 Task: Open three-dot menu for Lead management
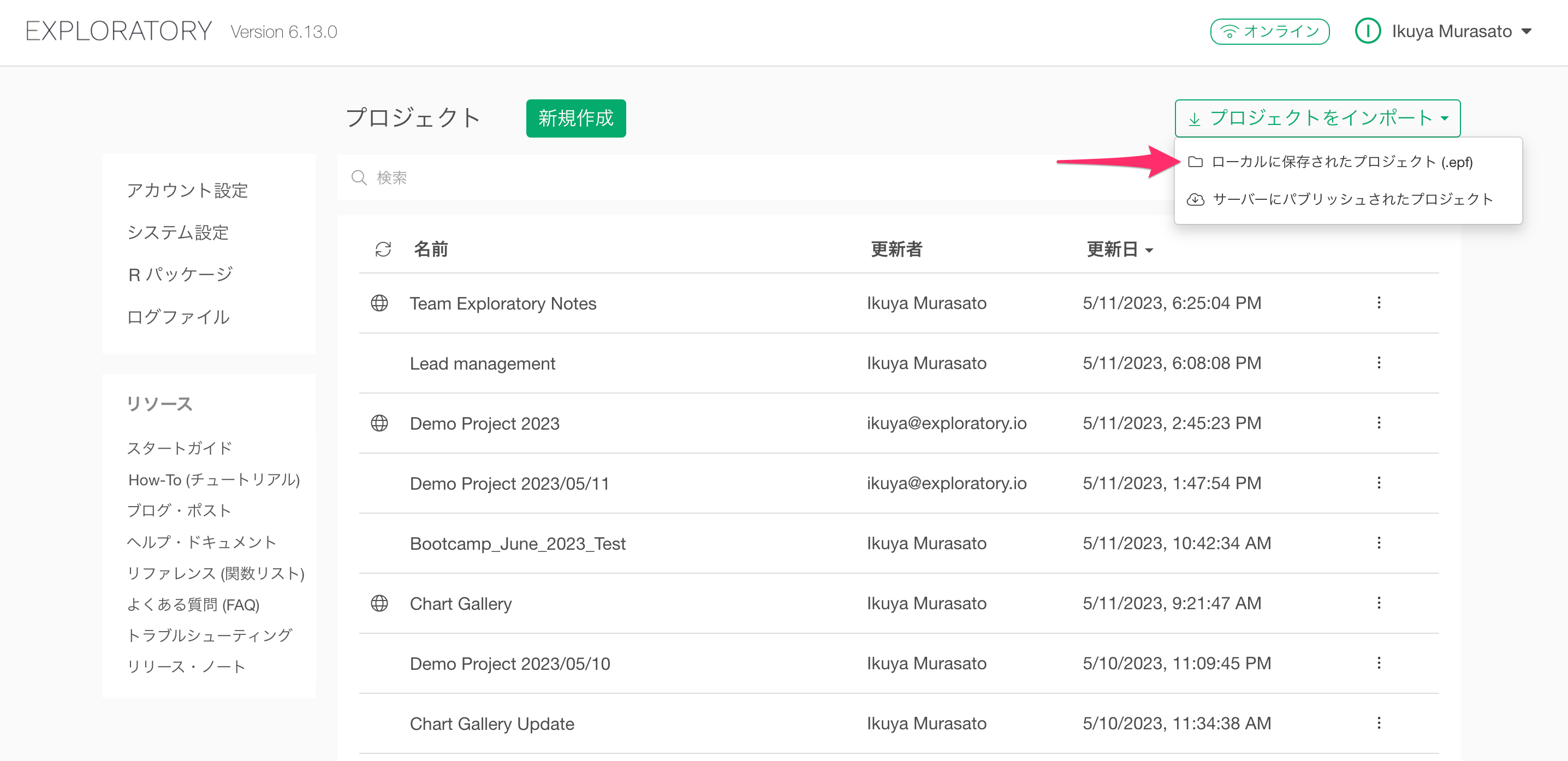click(x=1379, y=363)
